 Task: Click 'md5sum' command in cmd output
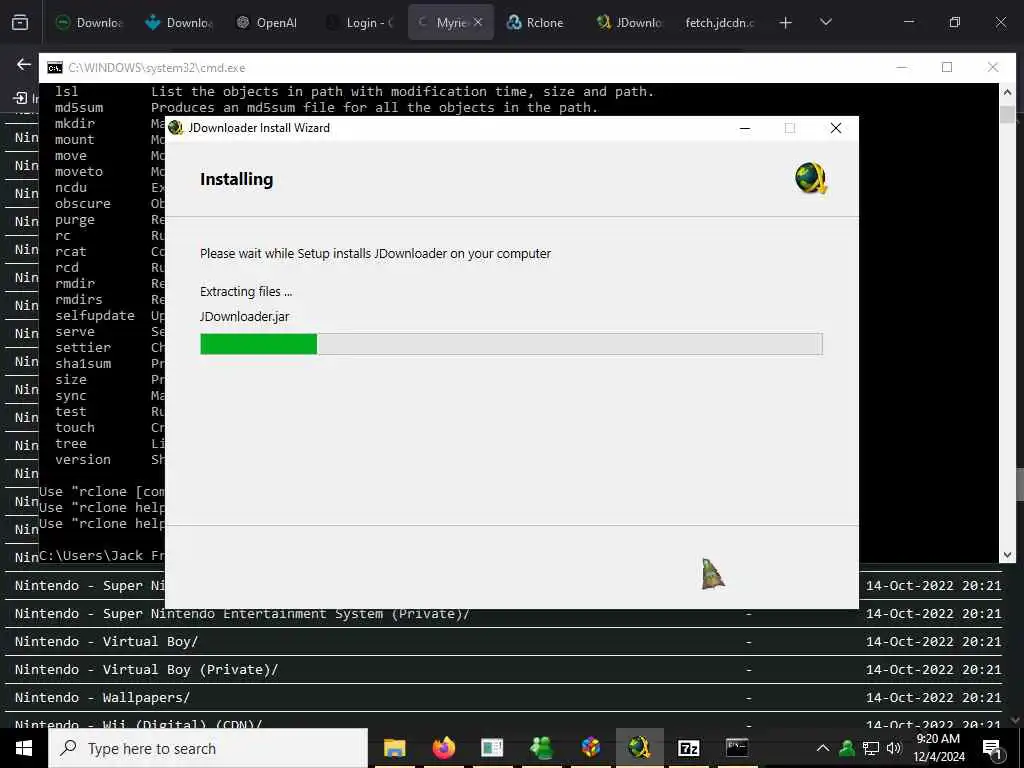point(79,108)
